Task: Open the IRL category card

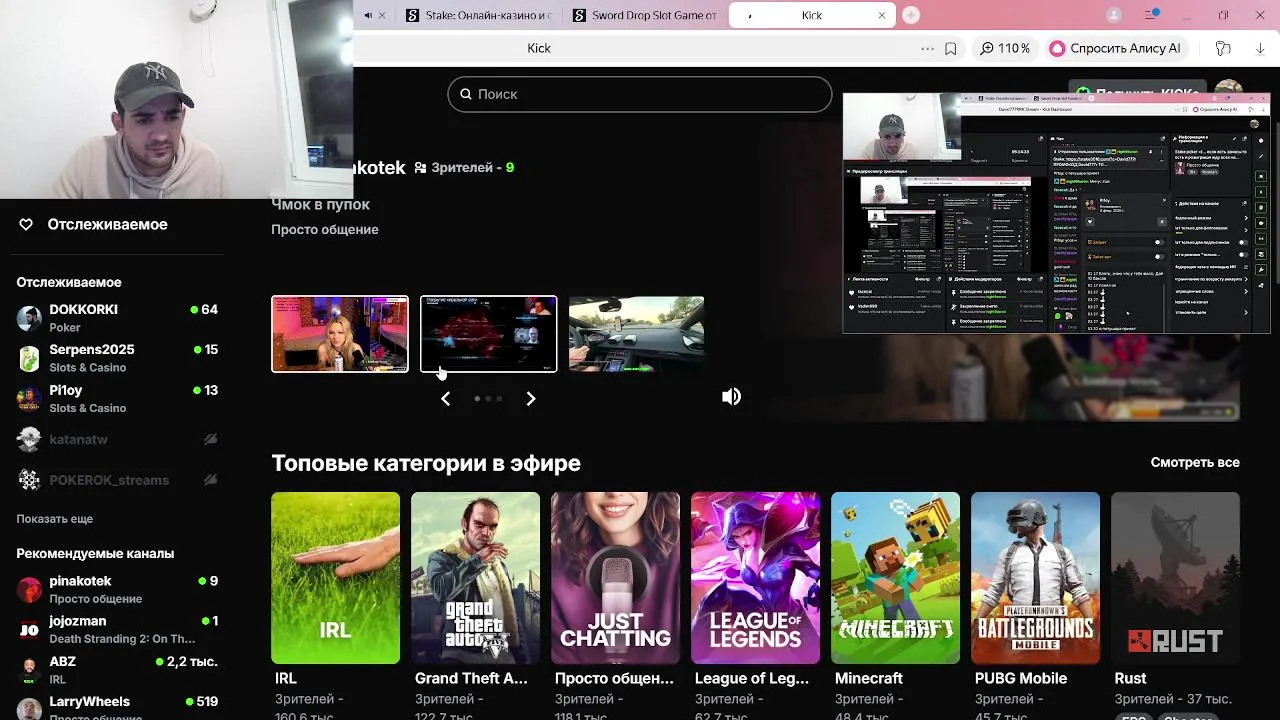Action: tap(335, 578)
